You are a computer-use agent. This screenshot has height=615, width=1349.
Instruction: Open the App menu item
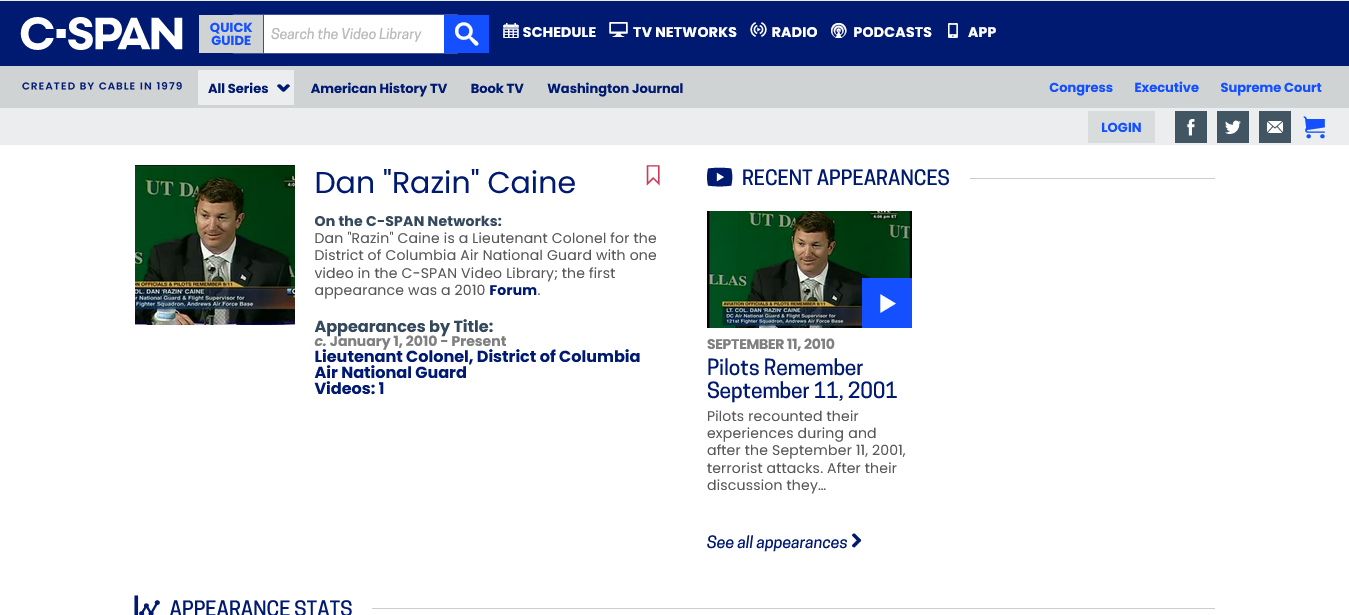[972, 32]
